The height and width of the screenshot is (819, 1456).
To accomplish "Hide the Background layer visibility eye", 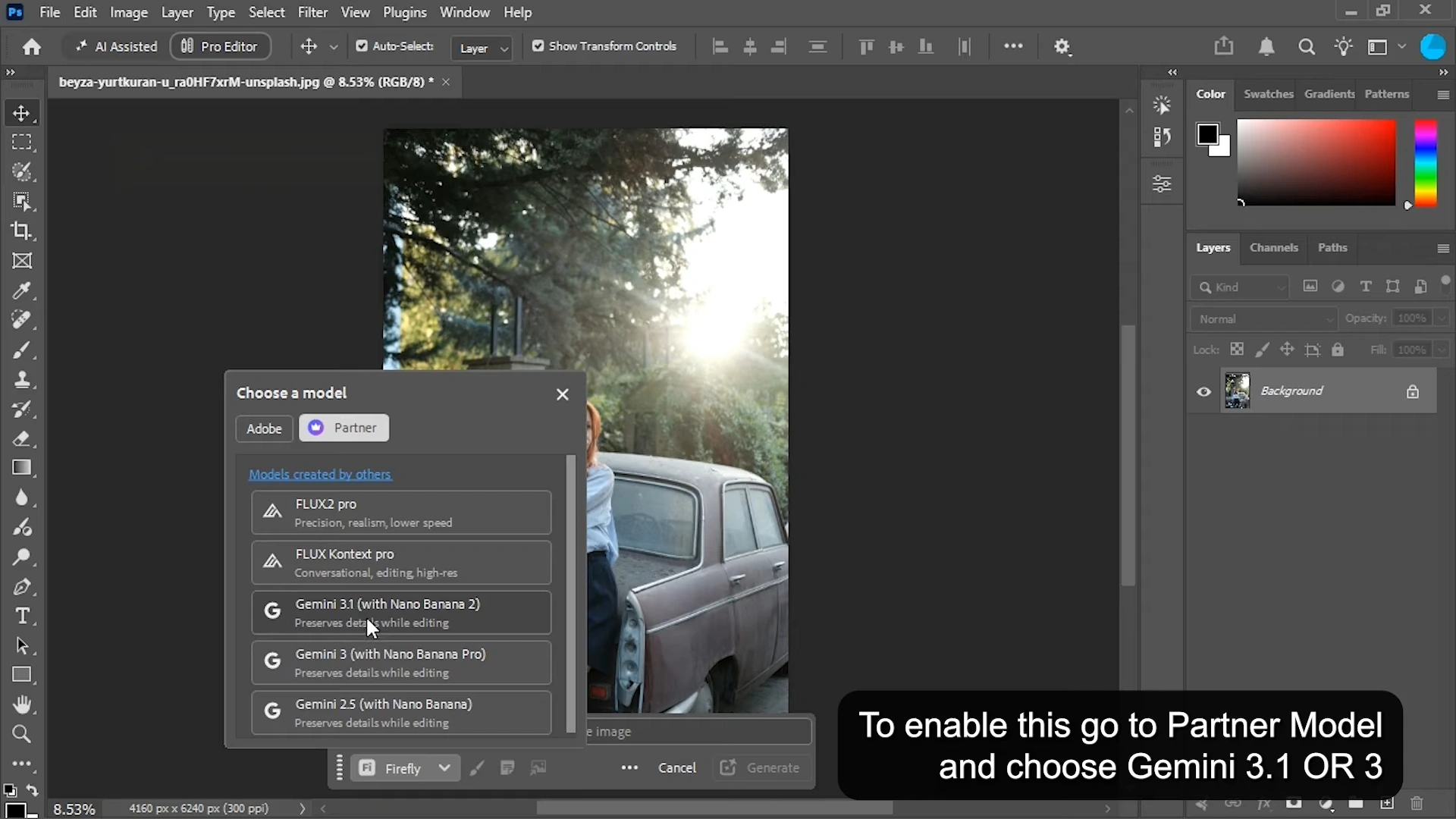I will [1203, 391].
